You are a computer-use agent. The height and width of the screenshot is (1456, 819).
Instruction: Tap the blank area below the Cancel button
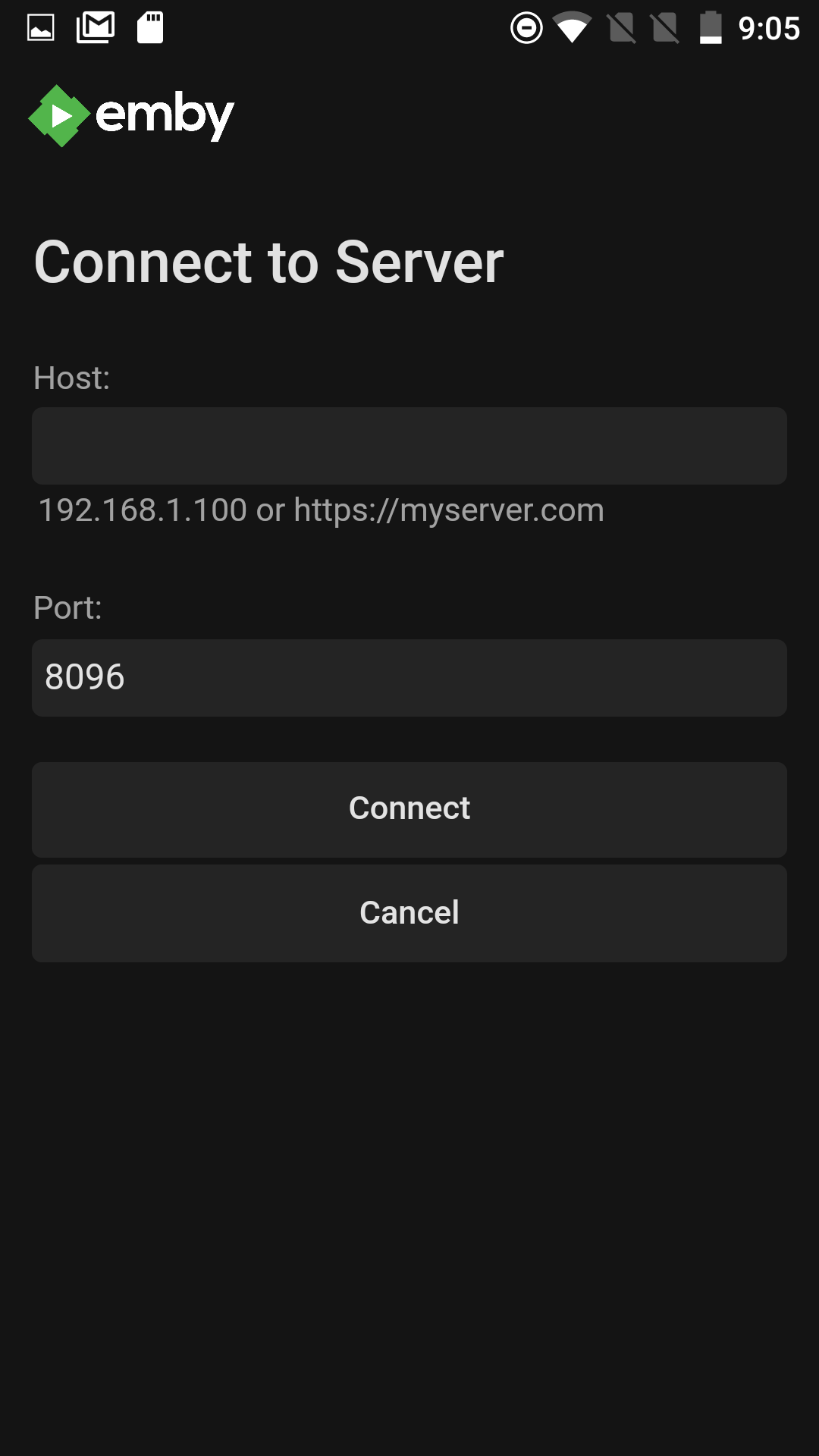coord(409,1206)
